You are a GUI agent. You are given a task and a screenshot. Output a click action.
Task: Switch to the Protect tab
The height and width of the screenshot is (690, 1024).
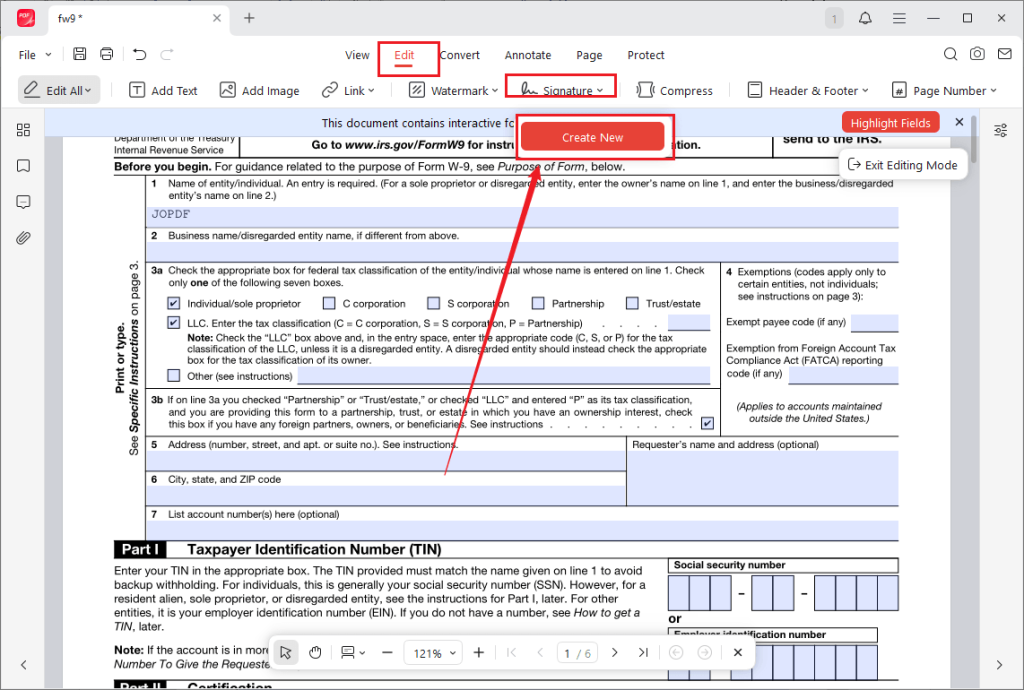(646, 55)
